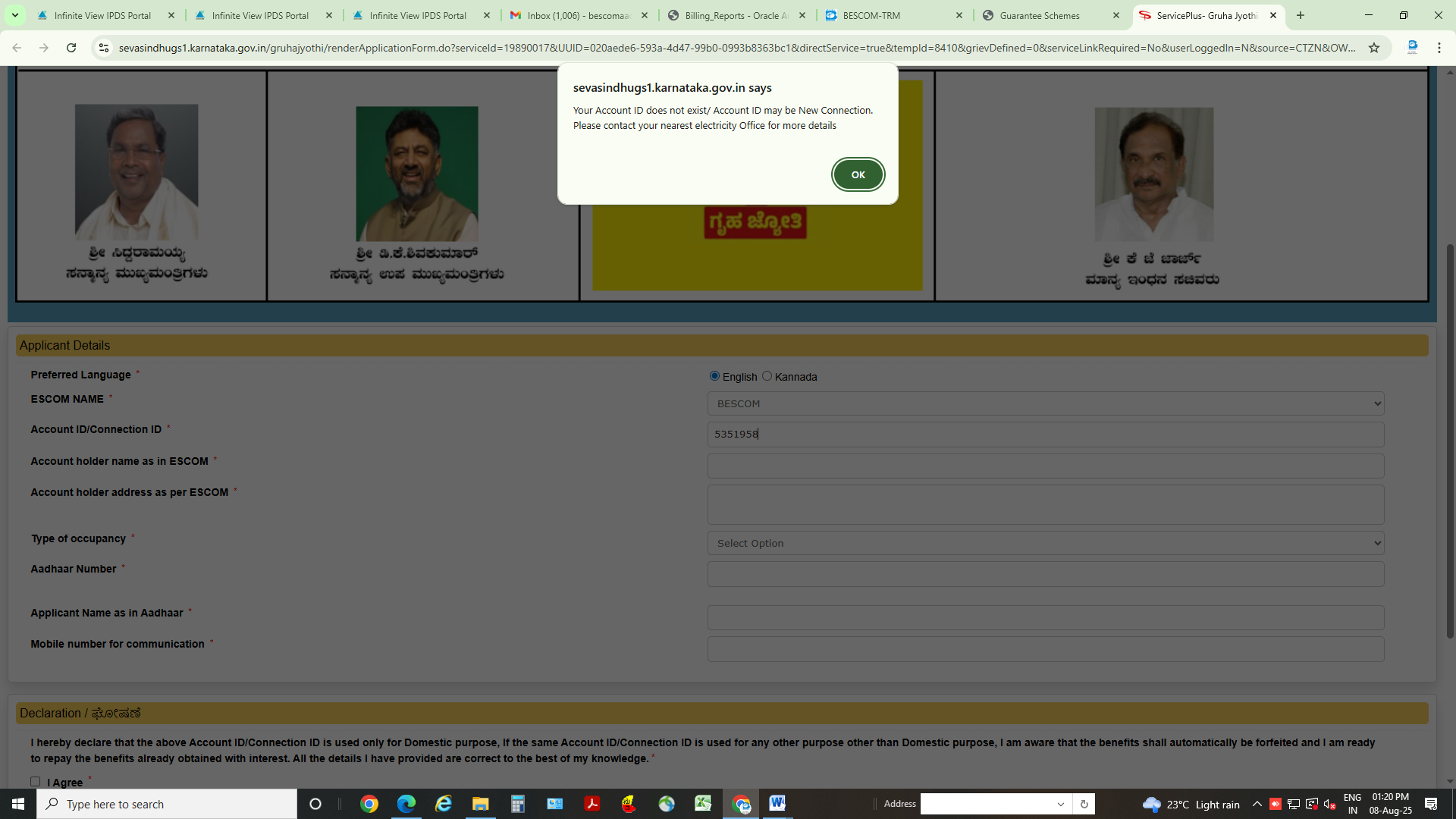
Task: Click the site information icon in the address bar
Action: point(104,48)
